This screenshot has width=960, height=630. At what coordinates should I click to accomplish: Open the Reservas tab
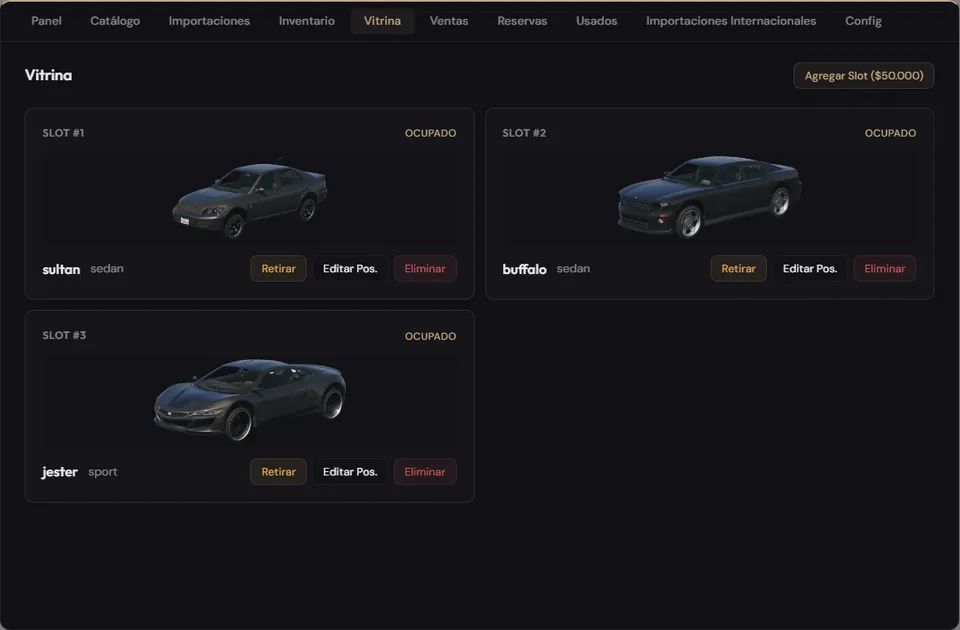522,21
